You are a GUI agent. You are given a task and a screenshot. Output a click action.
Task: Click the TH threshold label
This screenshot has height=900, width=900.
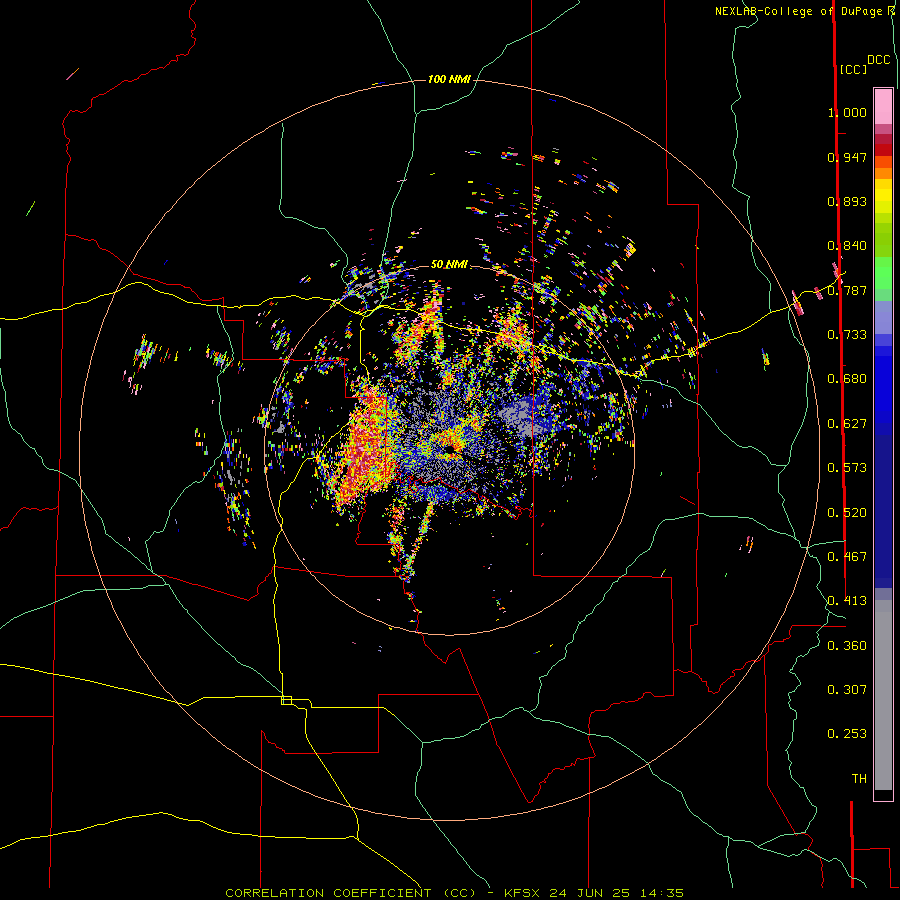859,779
